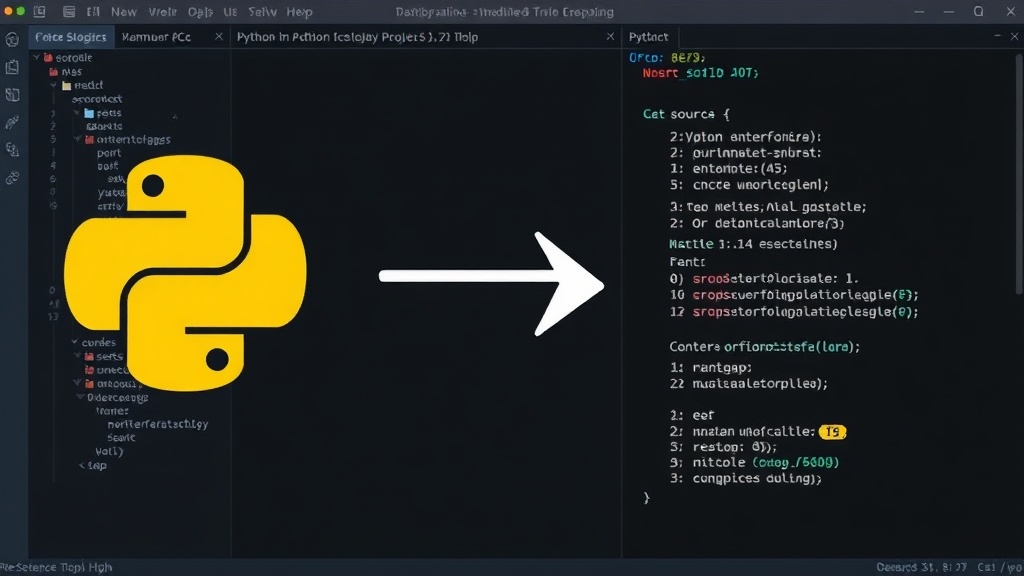Collapse the 'condes' section chevron
The image size is (1024, 576).
coord(74,342)
